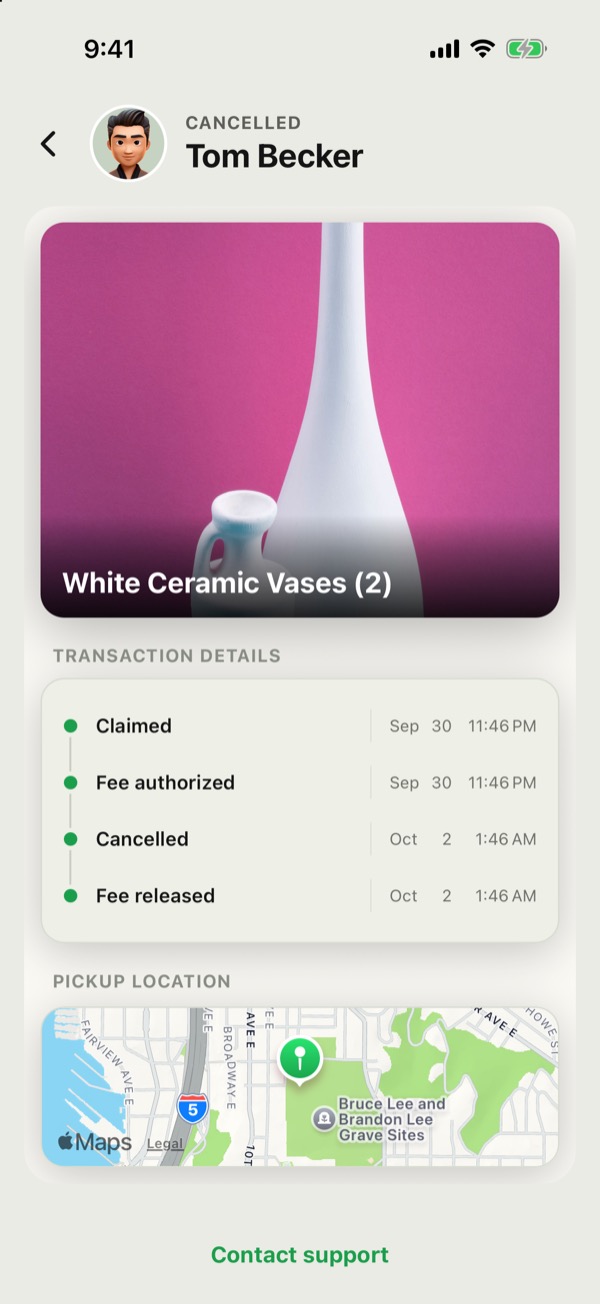This screenshot has height=1304, width=600.
Task: Tap the 9:41 status bar clock
Action: (109, 49)
